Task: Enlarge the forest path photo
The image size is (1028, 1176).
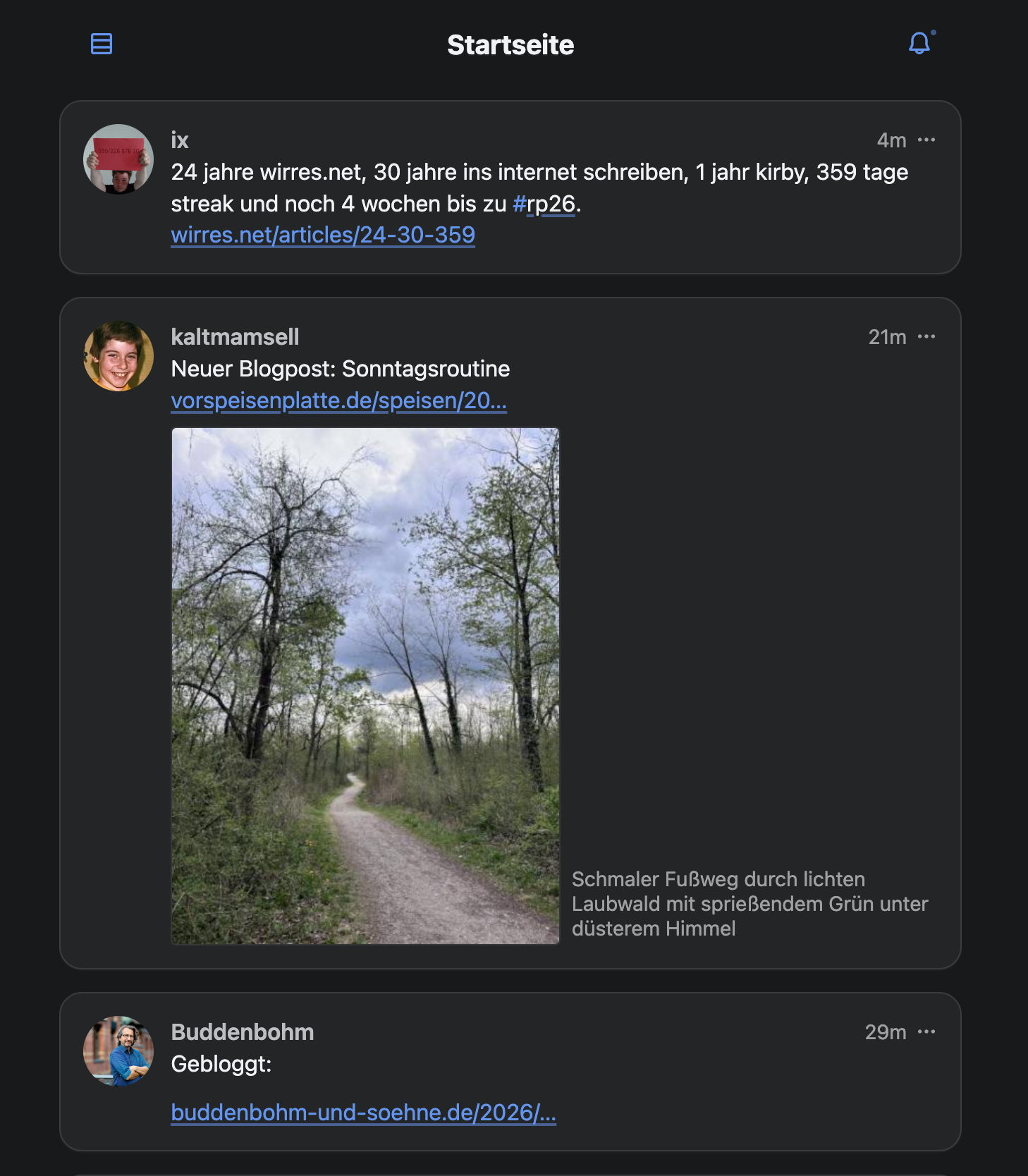Action: [365, 685]
